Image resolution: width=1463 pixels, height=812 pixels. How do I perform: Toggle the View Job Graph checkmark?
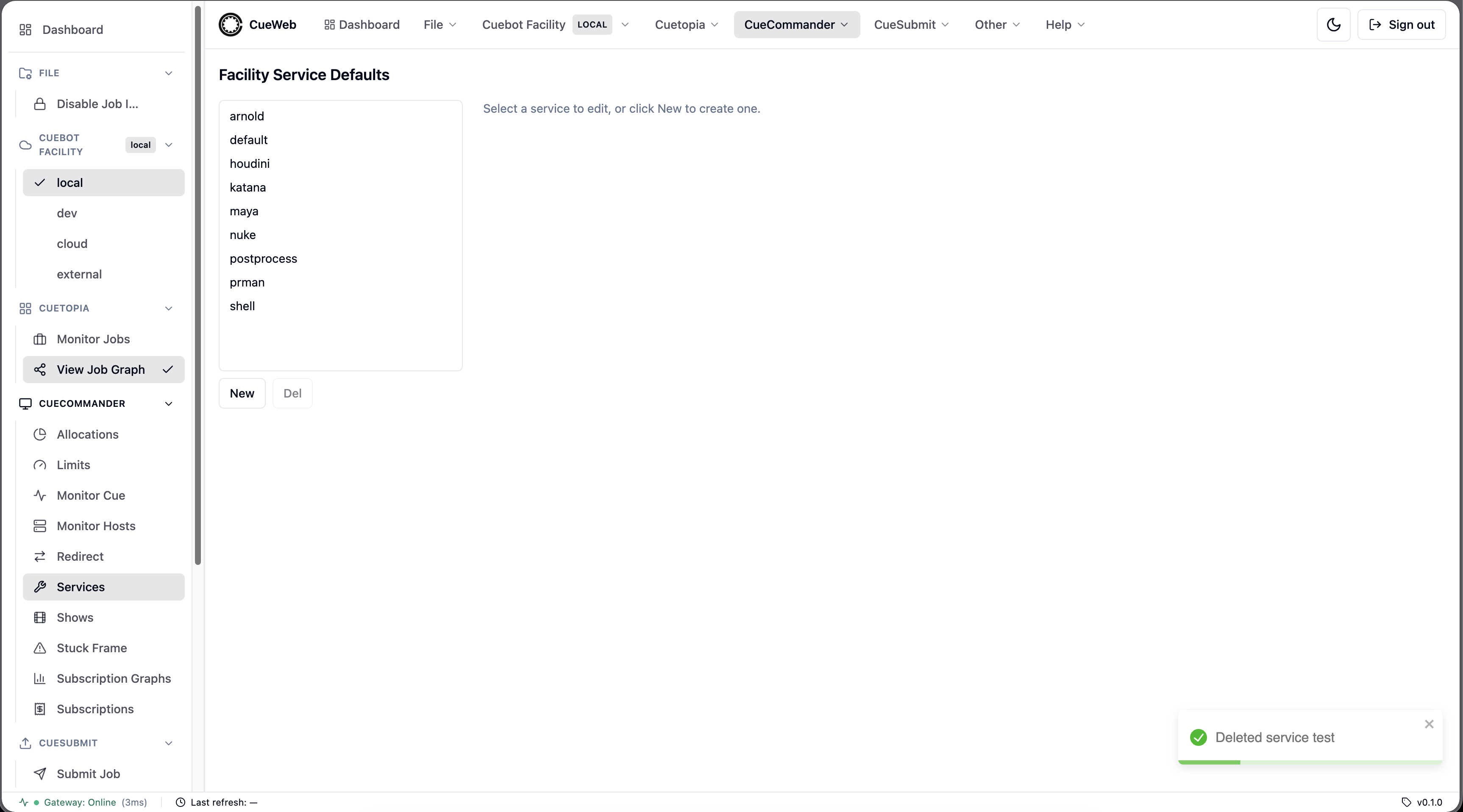167,370
